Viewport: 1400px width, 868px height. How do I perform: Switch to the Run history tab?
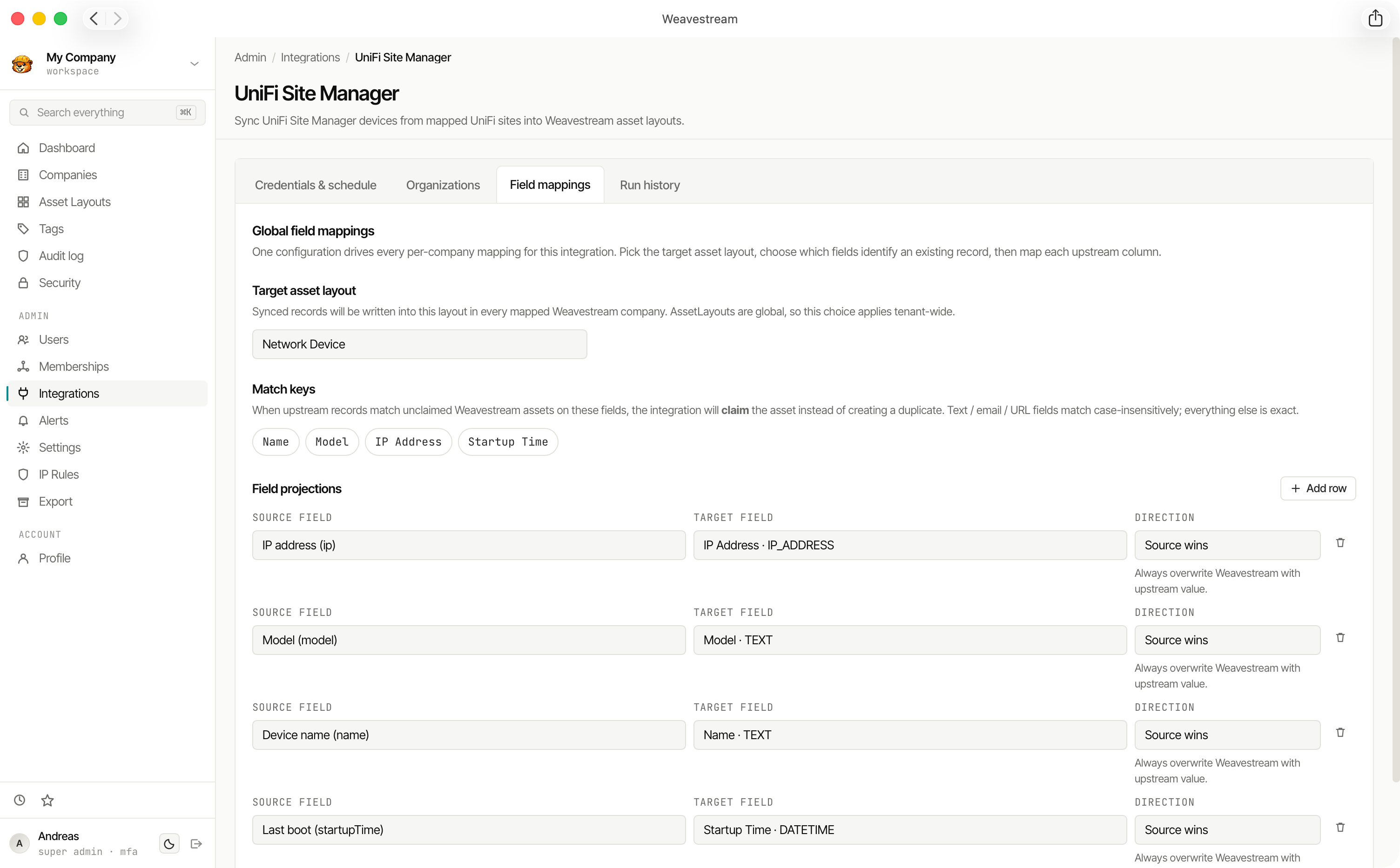(x=649, y=186)
